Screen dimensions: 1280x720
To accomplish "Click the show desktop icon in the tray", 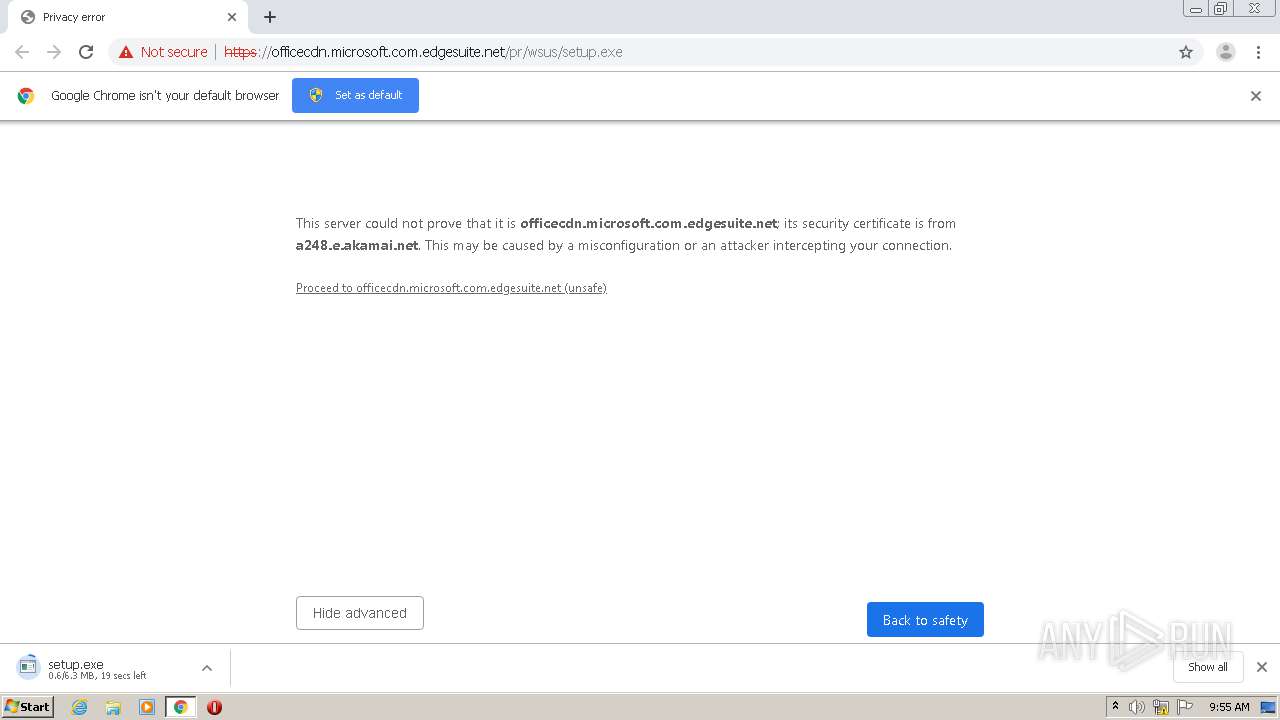I will pyautogui.click(x=1268, y=707).
